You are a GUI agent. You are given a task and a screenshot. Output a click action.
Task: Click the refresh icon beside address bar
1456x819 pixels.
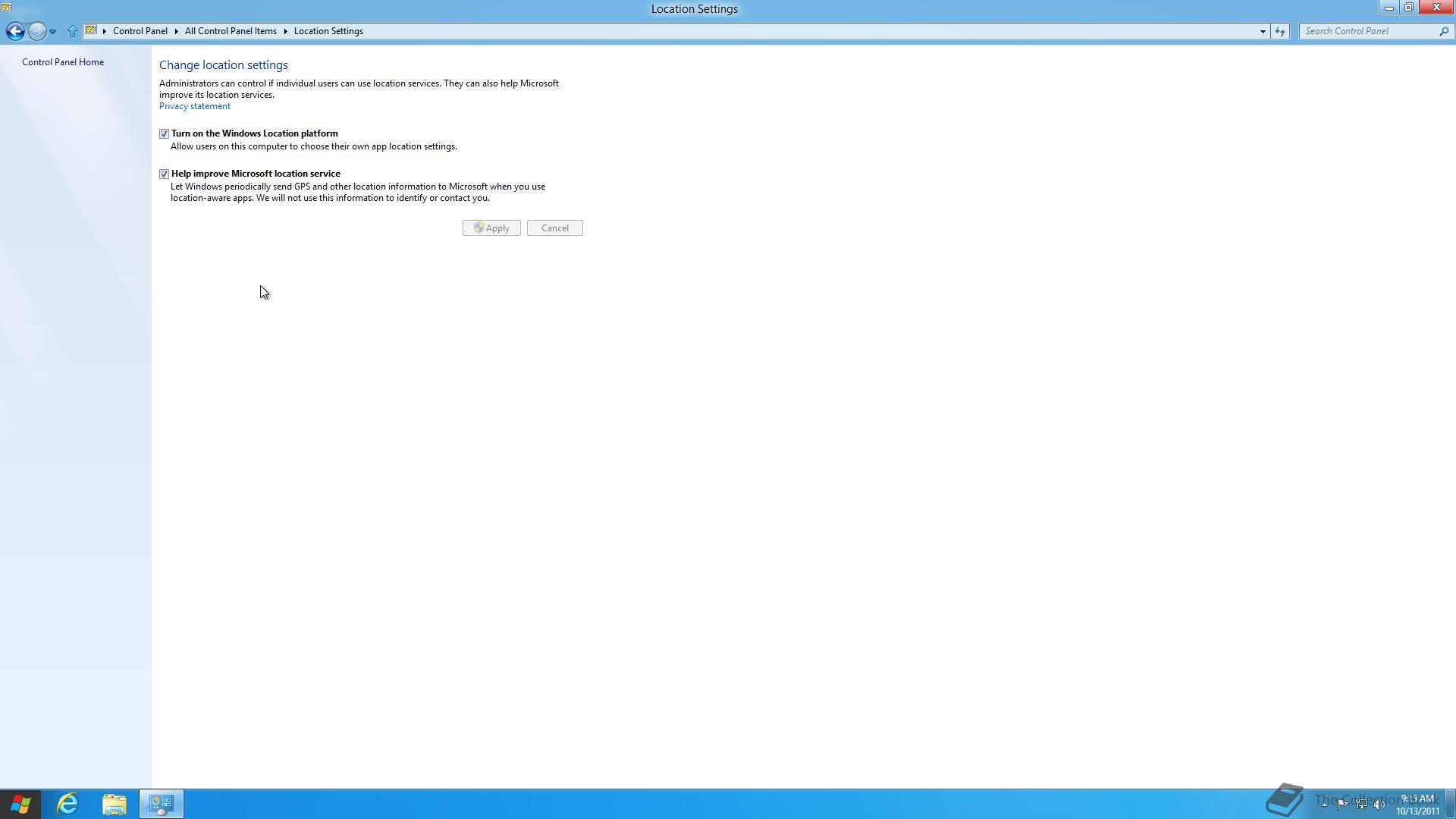click(x=1280, y=31)
